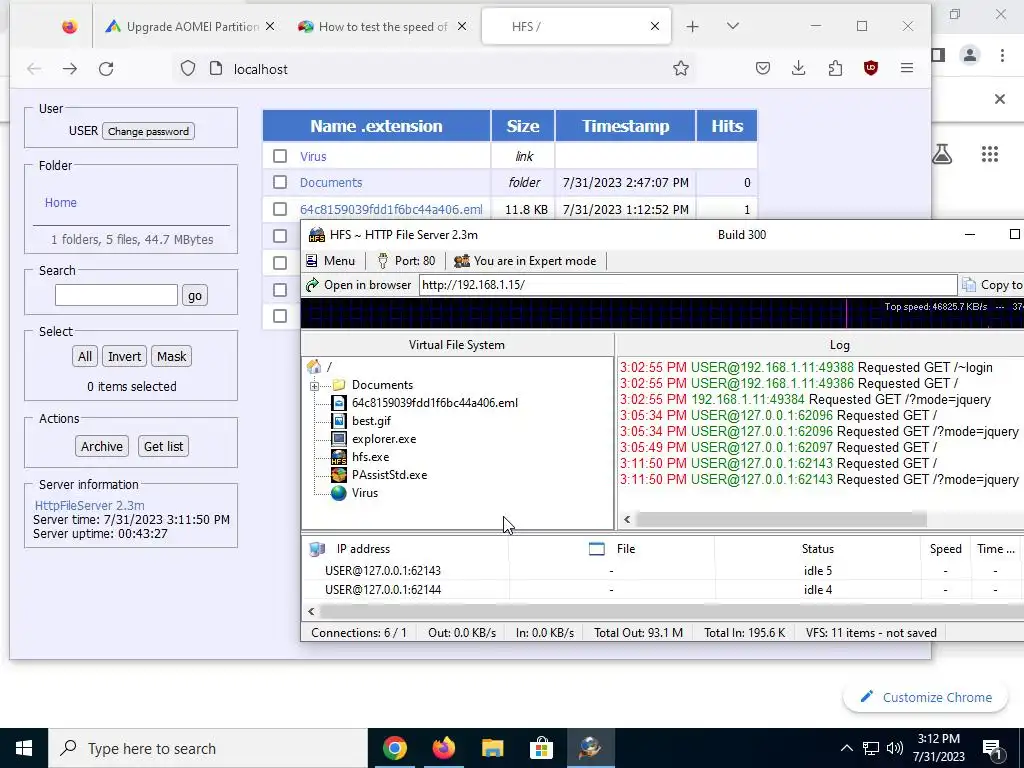Sort by the Name .extension column header

[376, 125]
